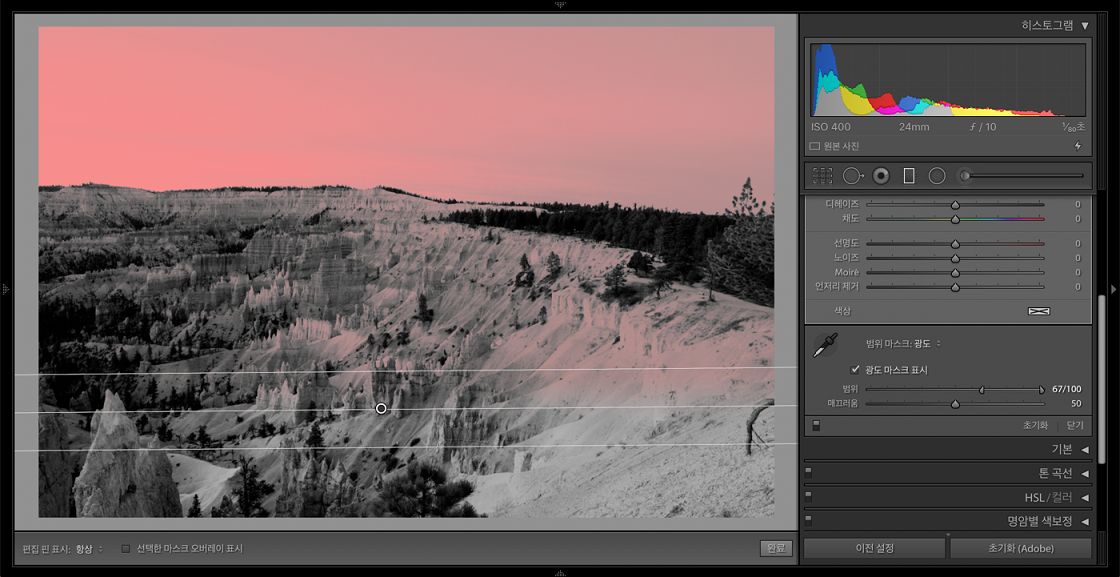
Task: Toggle the right panel arrow
Action: (1113, 288)
